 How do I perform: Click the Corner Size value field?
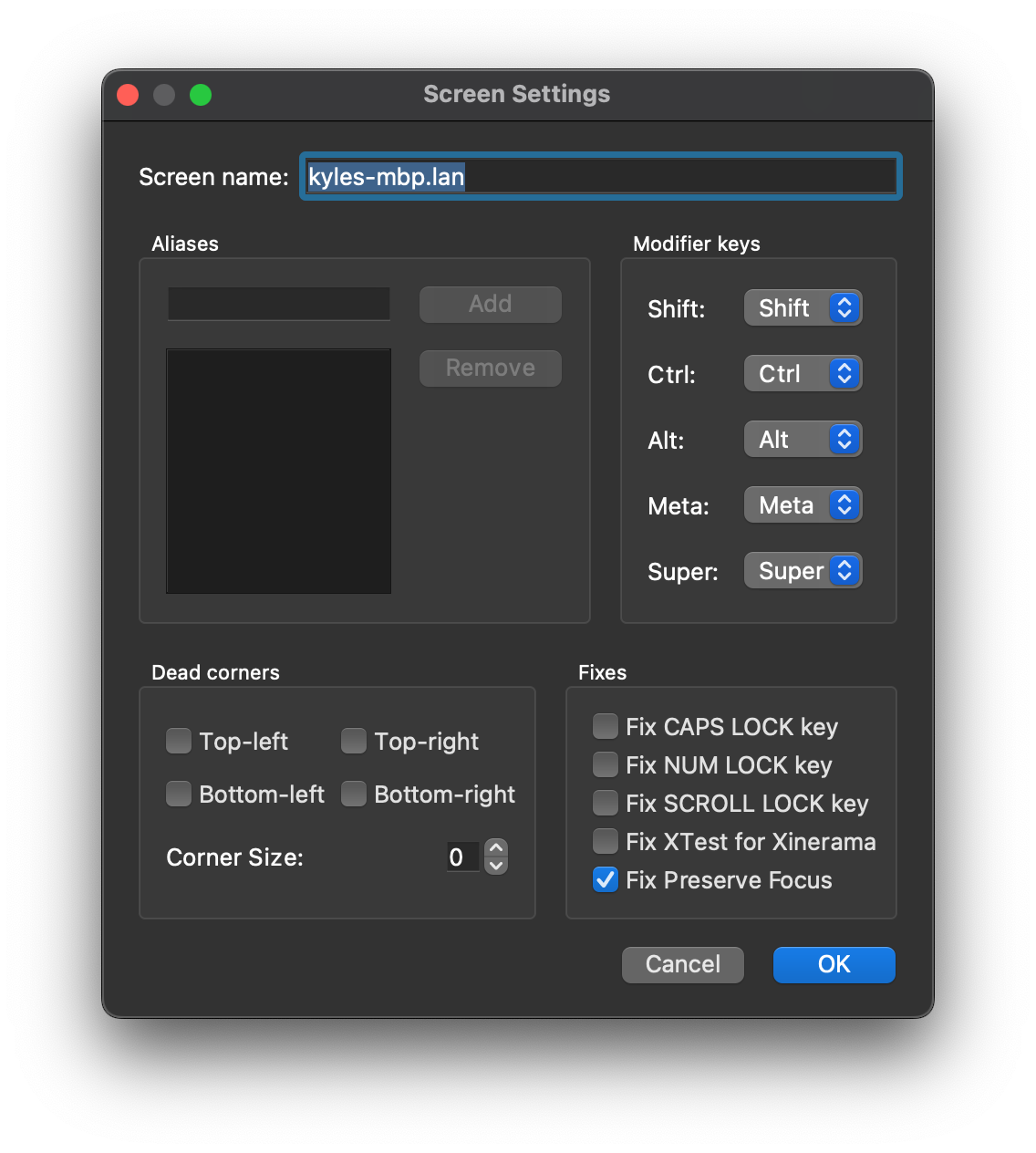tap(463, 857)
